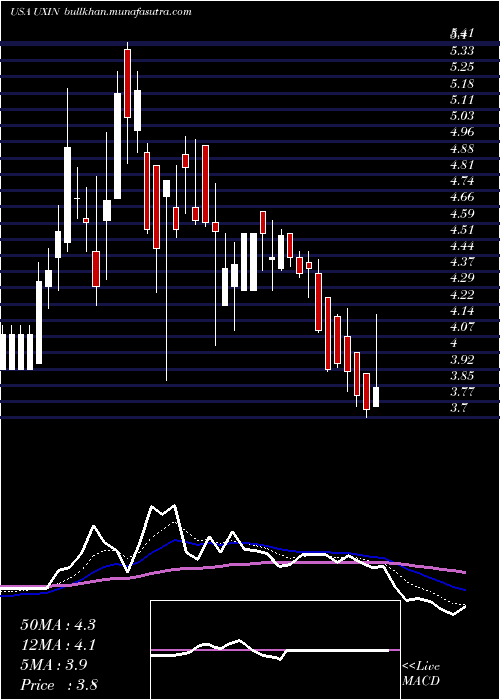Select the 3.7 price axis label
Screen dimensions: 500x700
click(x=458, y=408)
